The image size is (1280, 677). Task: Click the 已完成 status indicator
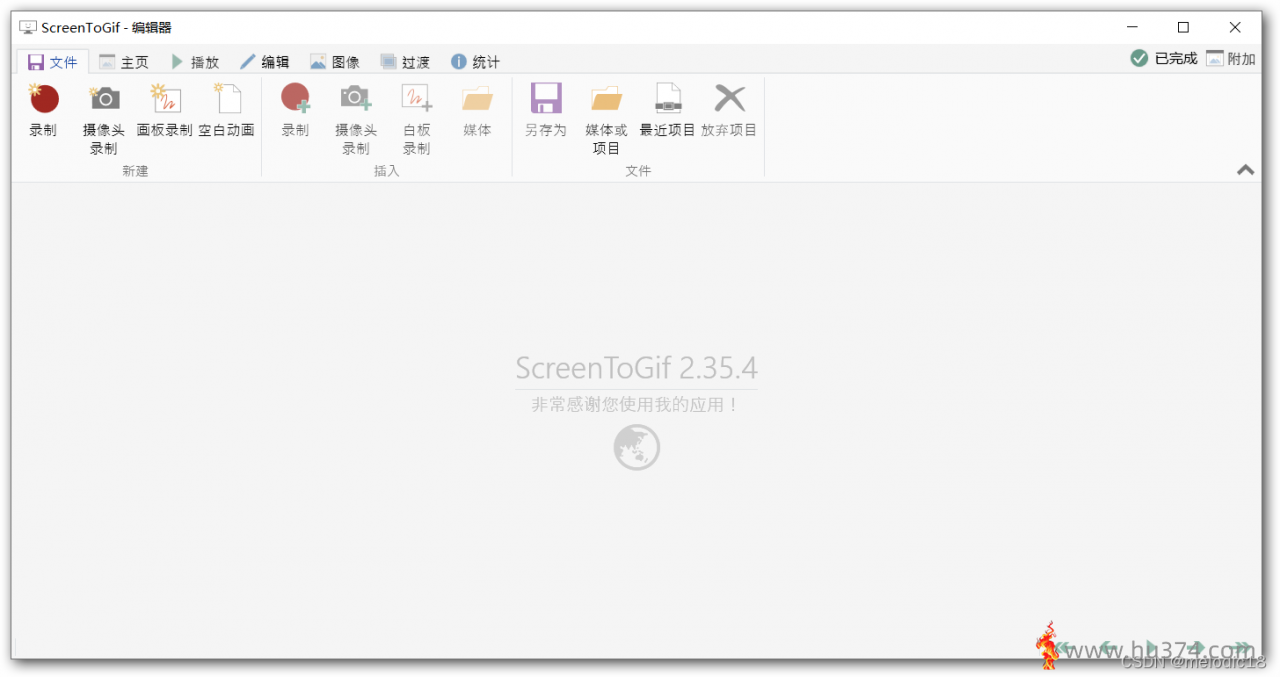[1164, 58]
